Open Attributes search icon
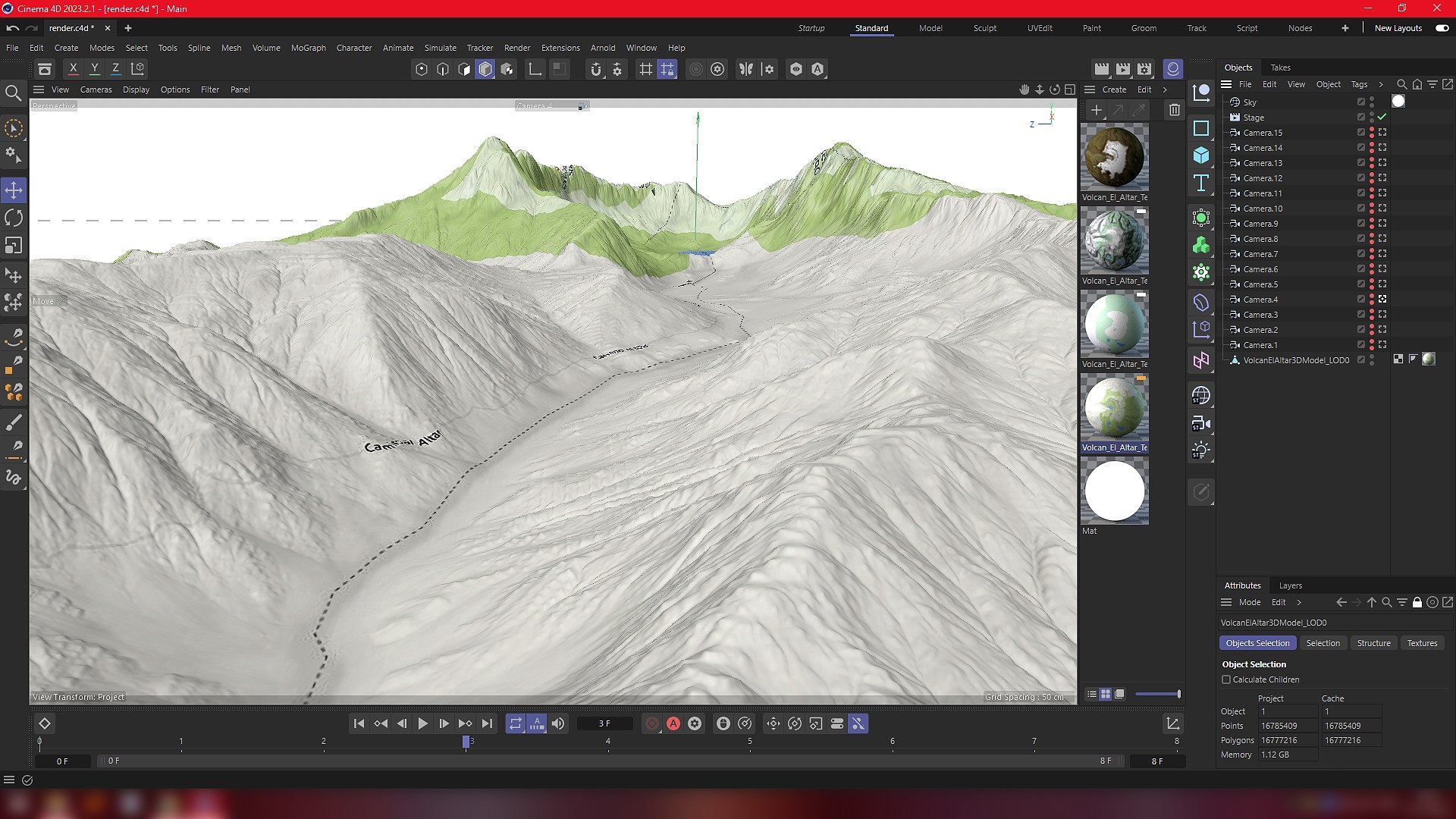This screenshot has width=1456, height=819. pyautogui.click(x=1386, y=602)
